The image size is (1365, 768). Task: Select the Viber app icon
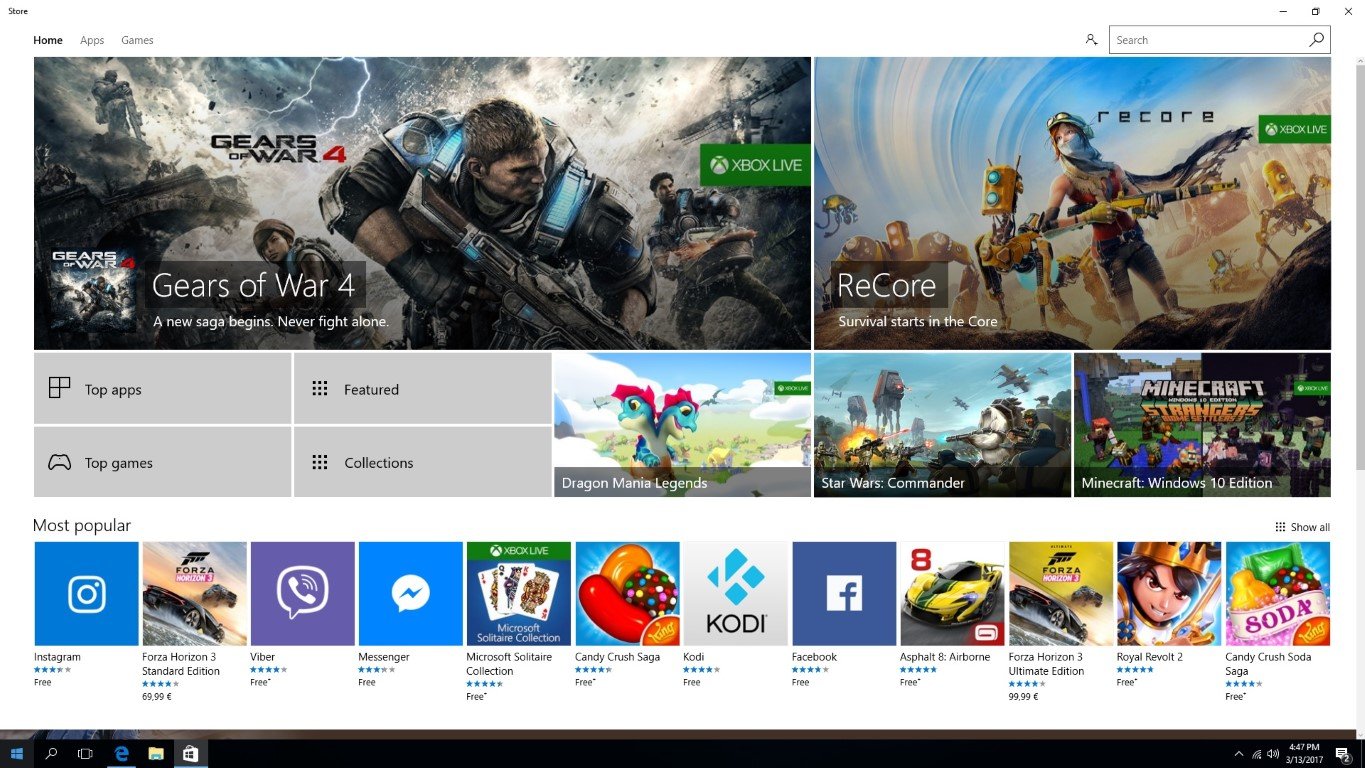coord(302,594)
